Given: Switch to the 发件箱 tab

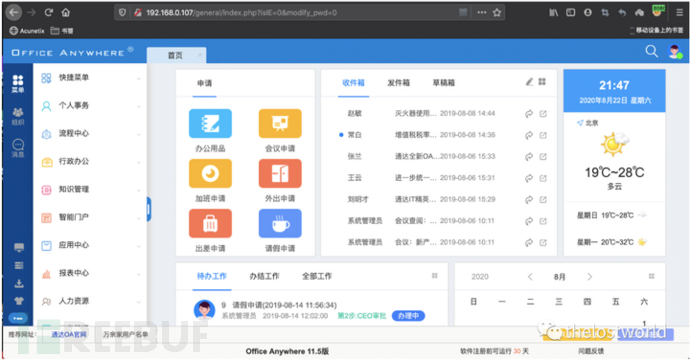Looking at the screenshot, I should click(398, 83).
